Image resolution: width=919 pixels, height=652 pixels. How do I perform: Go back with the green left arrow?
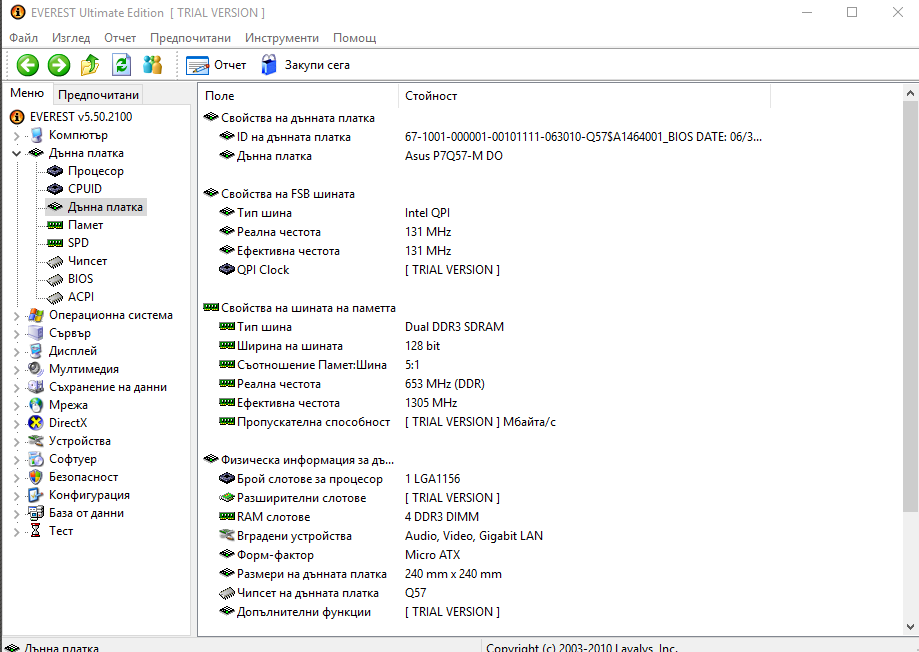tap(28, 65)
